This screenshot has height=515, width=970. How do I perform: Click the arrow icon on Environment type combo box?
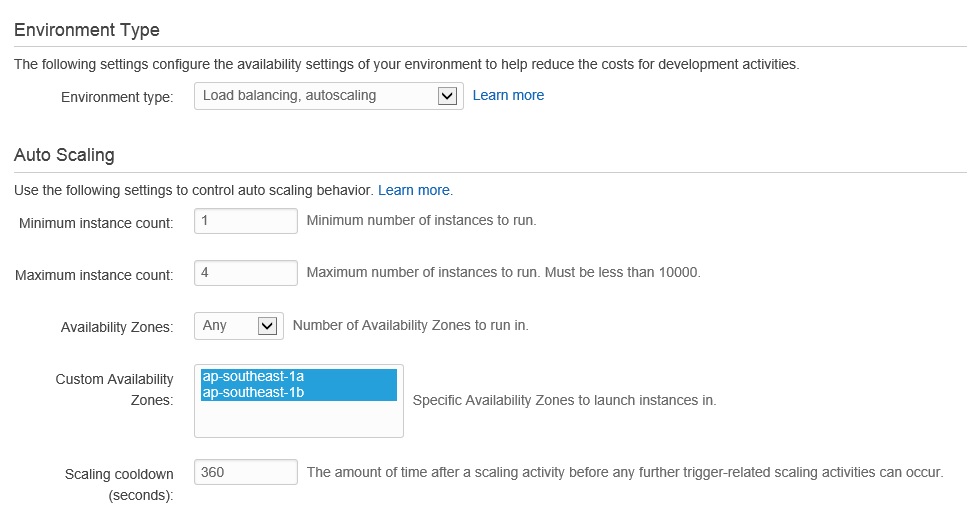point(448,96)
